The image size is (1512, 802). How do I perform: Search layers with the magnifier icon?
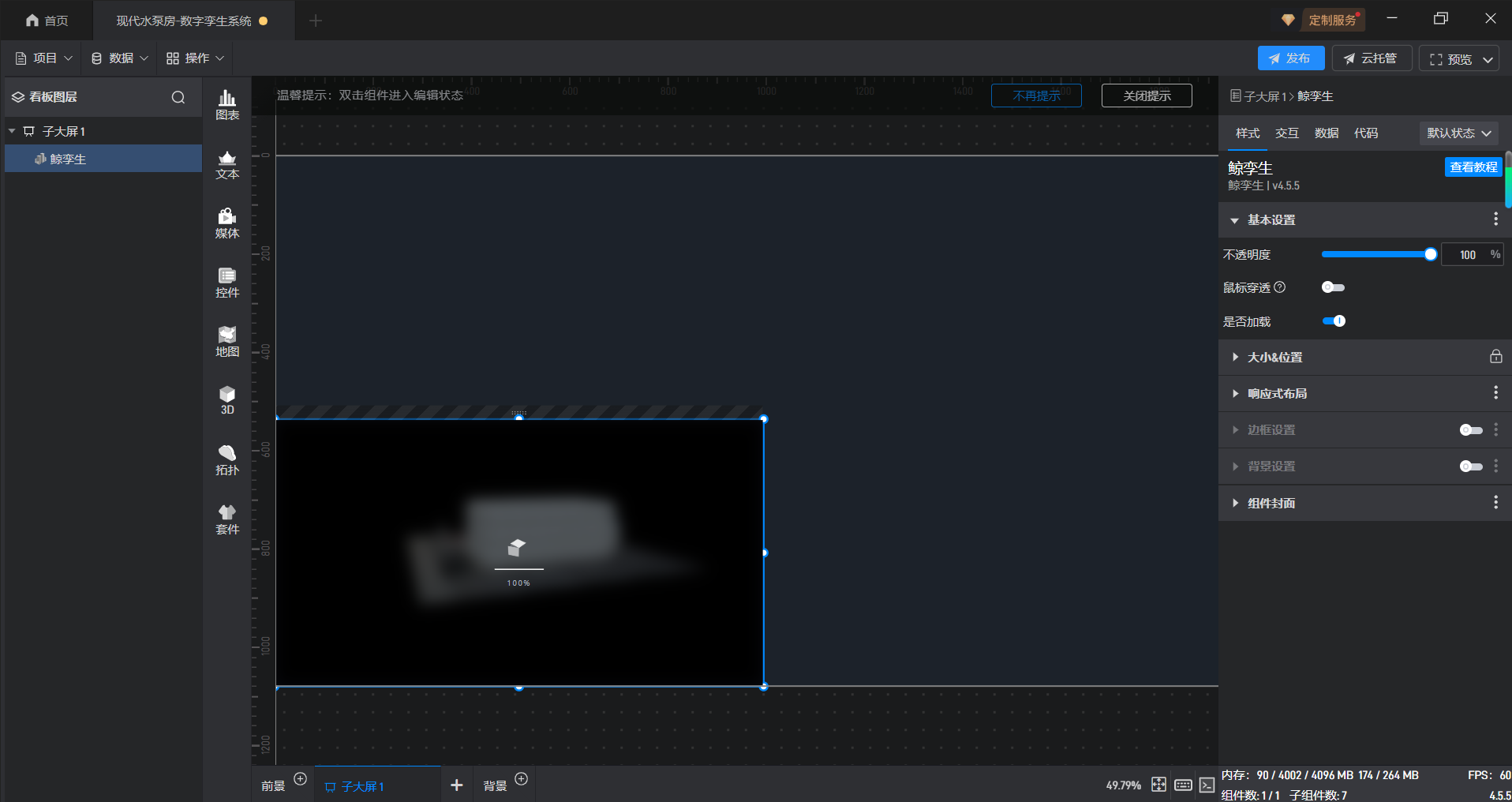tap(178, 97)
